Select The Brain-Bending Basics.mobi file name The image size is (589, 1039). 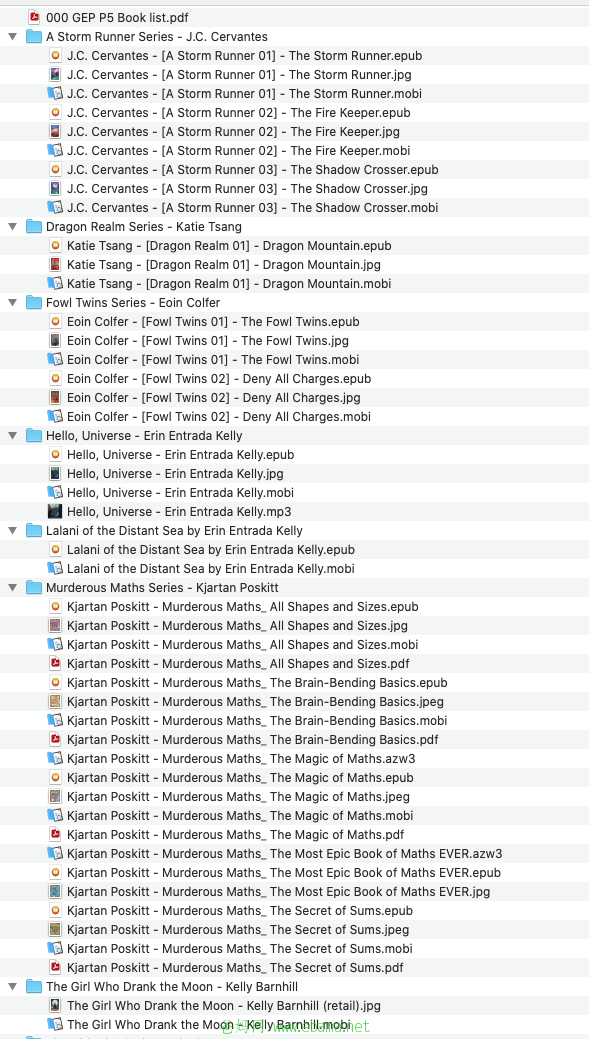coord(257,721)
